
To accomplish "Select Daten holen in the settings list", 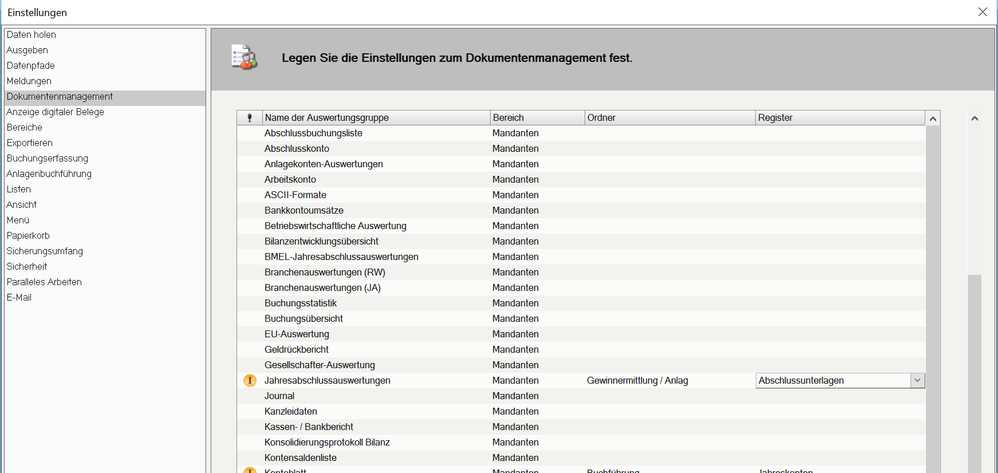I will tap(31, 35).
